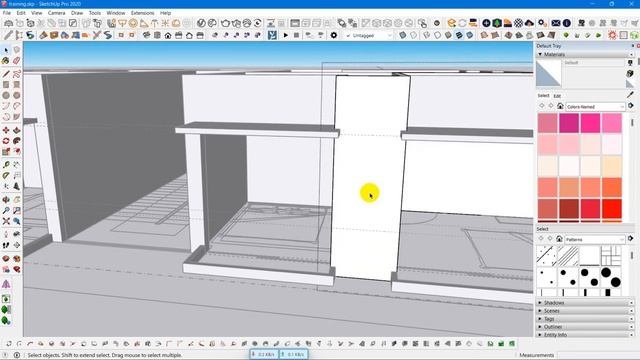Open the File menu
640x360 pixels.
(7, 13)
